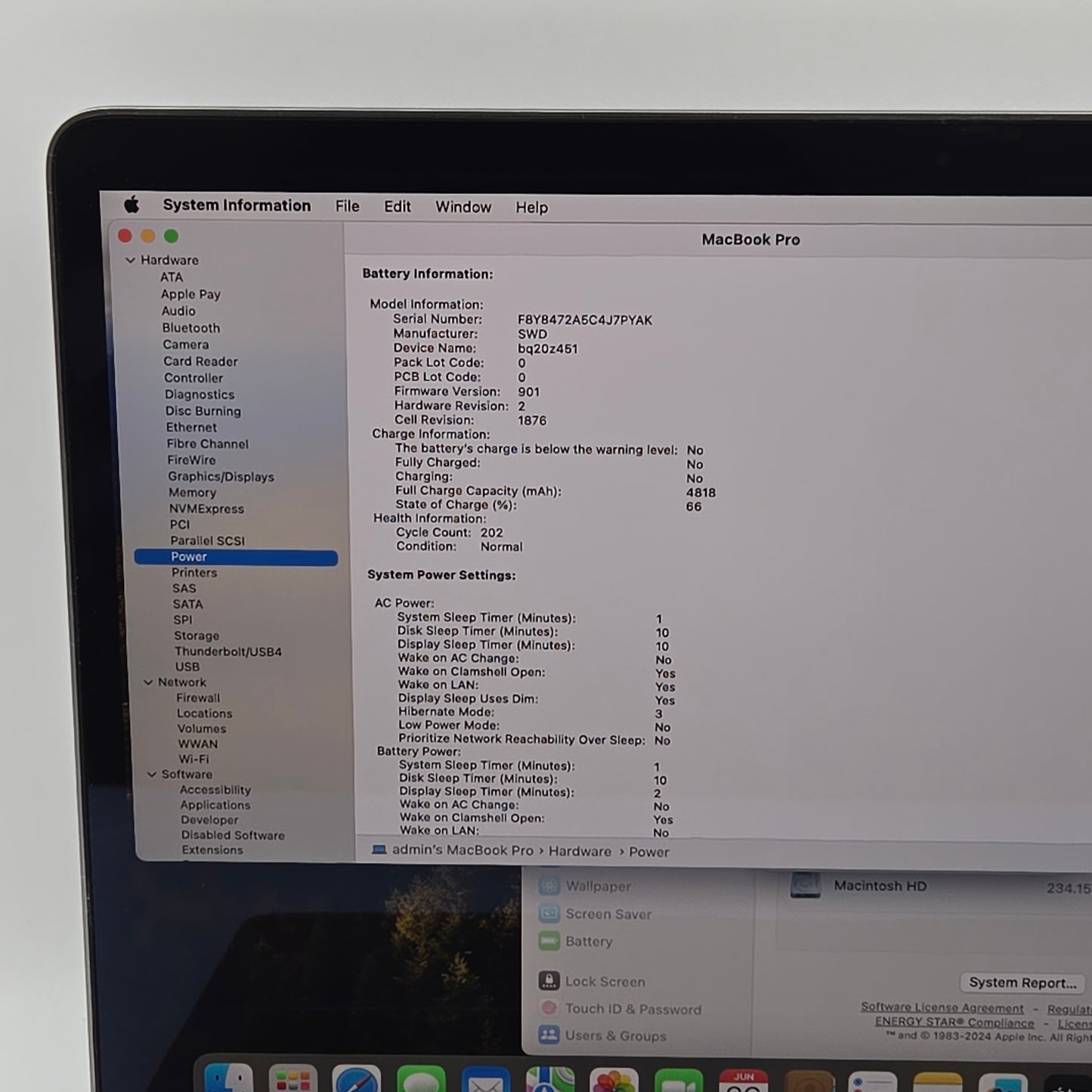Collapse the Network section

pyautogui.click(x=148, y=682)
